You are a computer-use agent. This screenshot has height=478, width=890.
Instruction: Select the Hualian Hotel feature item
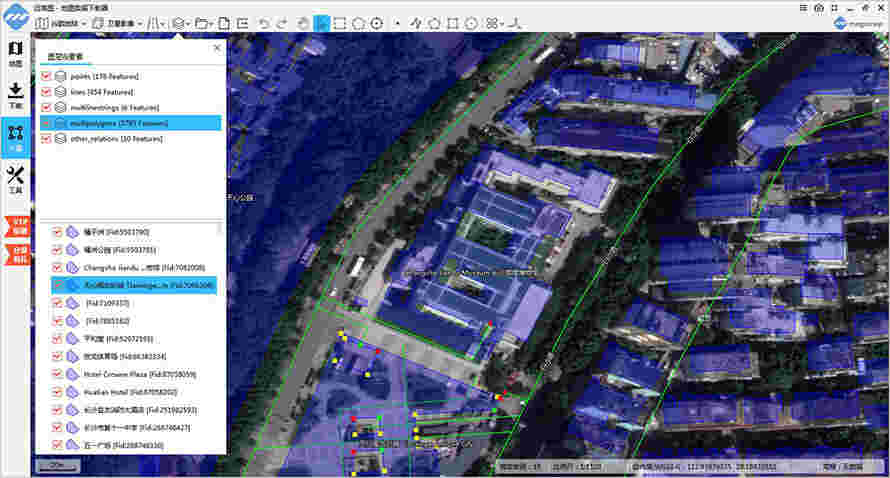[x=124, y=392]
